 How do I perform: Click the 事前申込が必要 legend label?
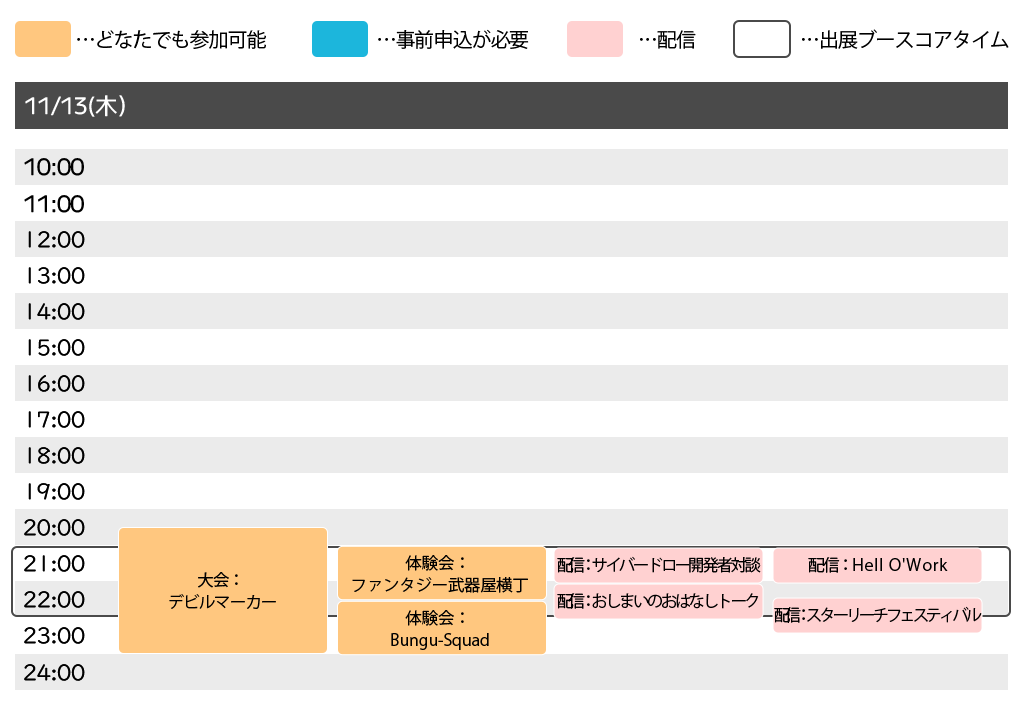point(452,41)
